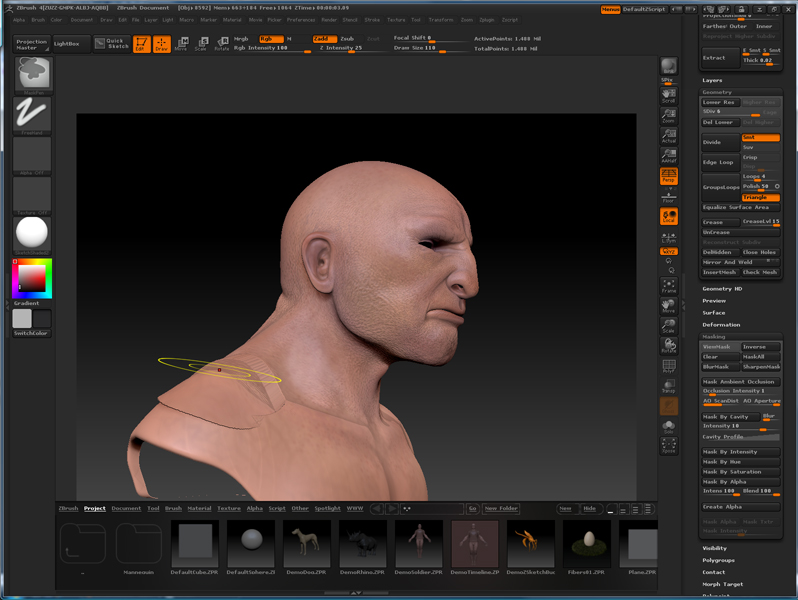
Task: Toggle Local symmetry button
Action: point(669,215)
